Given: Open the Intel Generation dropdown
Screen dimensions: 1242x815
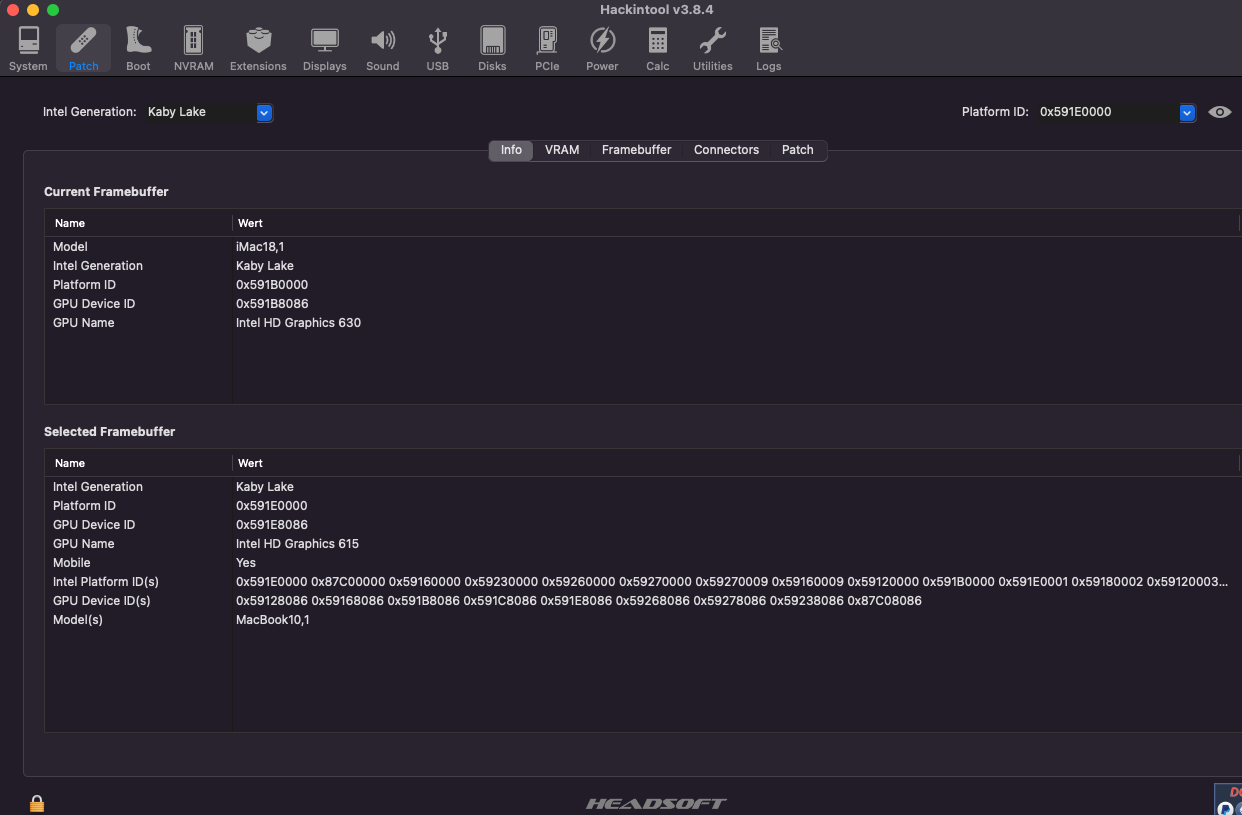Looking at the screenshot, I should point(264,113).
